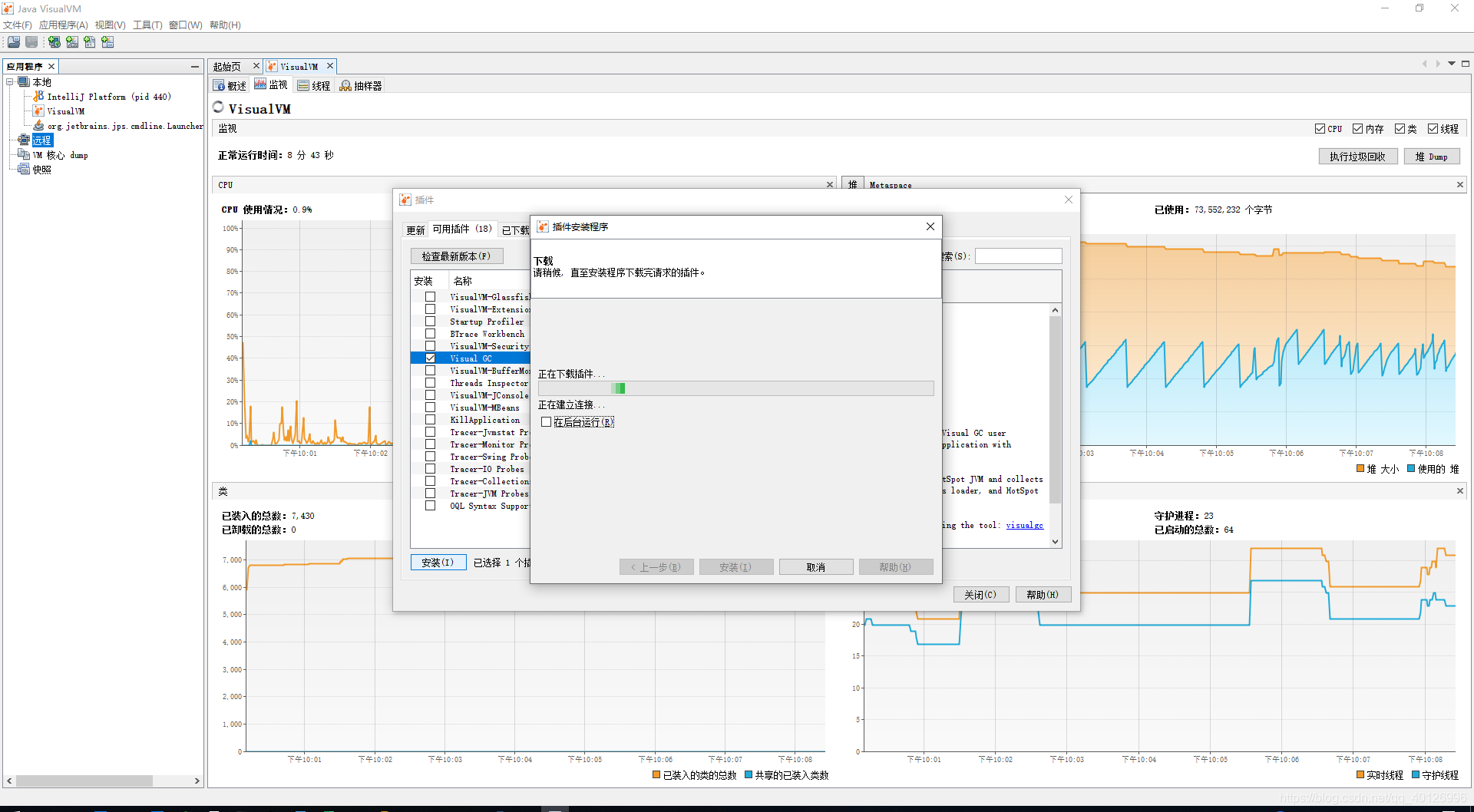Close the VisualVM editor tab
The width and height of the screenshot is (1474, 812).
coord(330,66)
